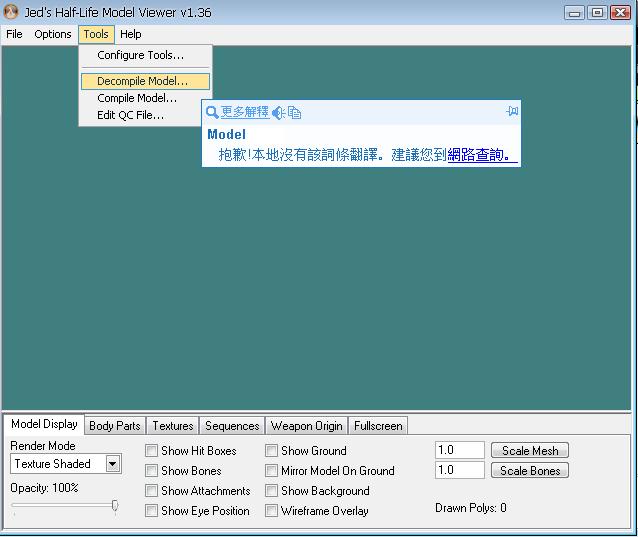Viewport: 638px width, 537px height.
Task: Enable Show Attachments checkbox
Action: [x=151, y=491]
